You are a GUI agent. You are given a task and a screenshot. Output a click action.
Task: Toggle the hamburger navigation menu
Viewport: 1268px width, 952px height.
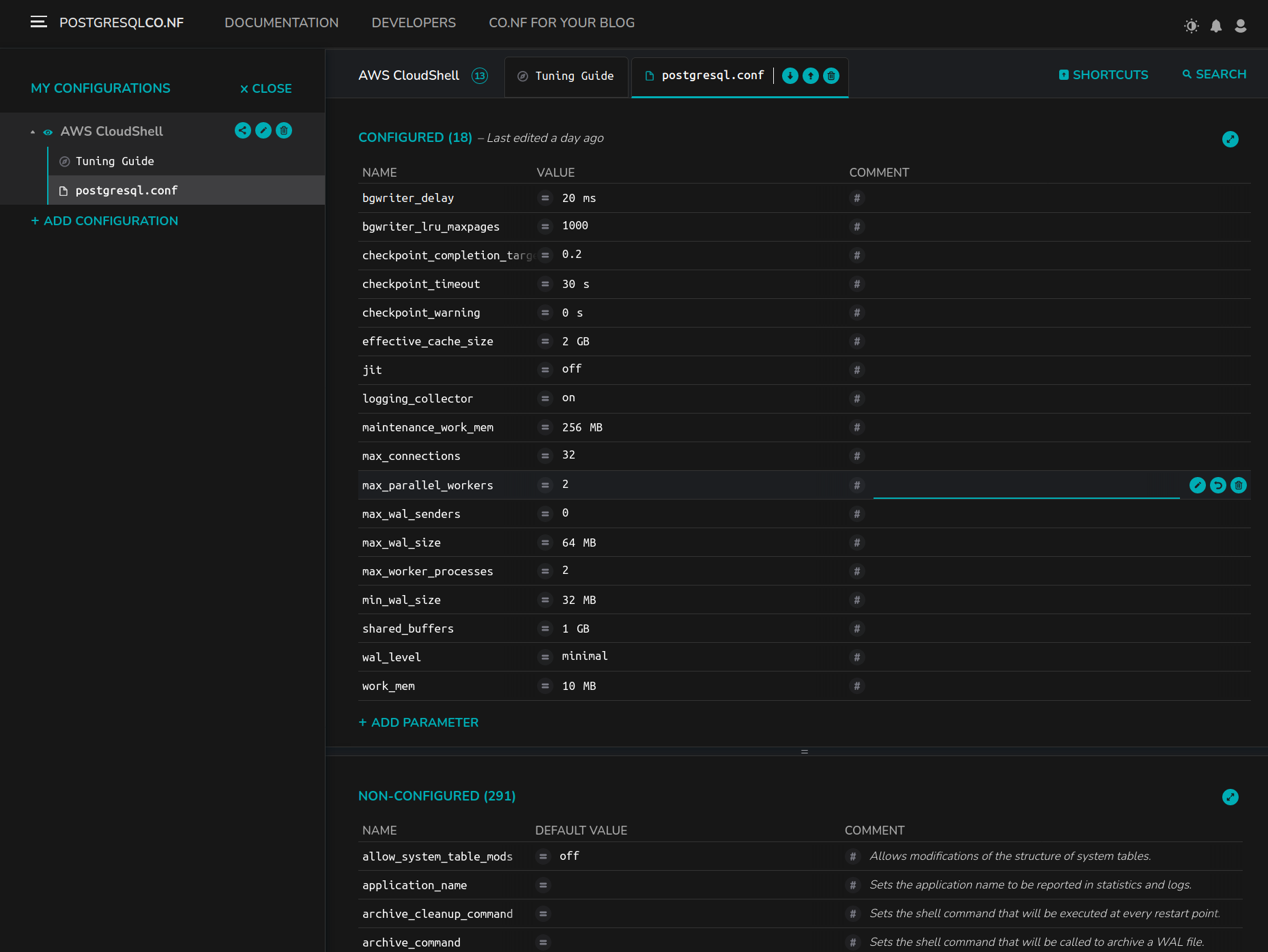39,22
